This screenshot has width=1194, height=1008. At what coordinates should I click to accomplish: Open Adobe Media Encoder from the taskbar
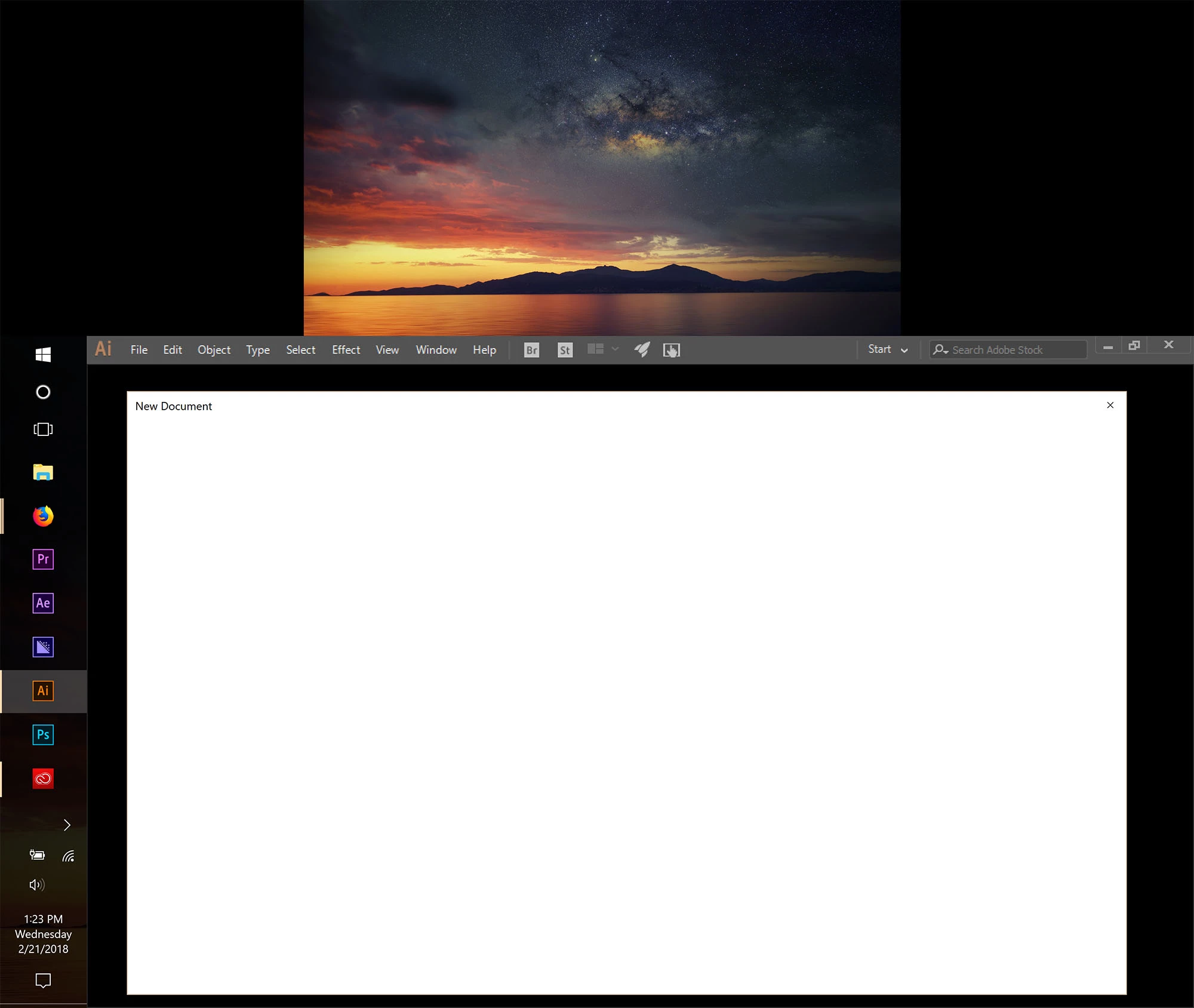pyautogui.click(x=43, y=647)
